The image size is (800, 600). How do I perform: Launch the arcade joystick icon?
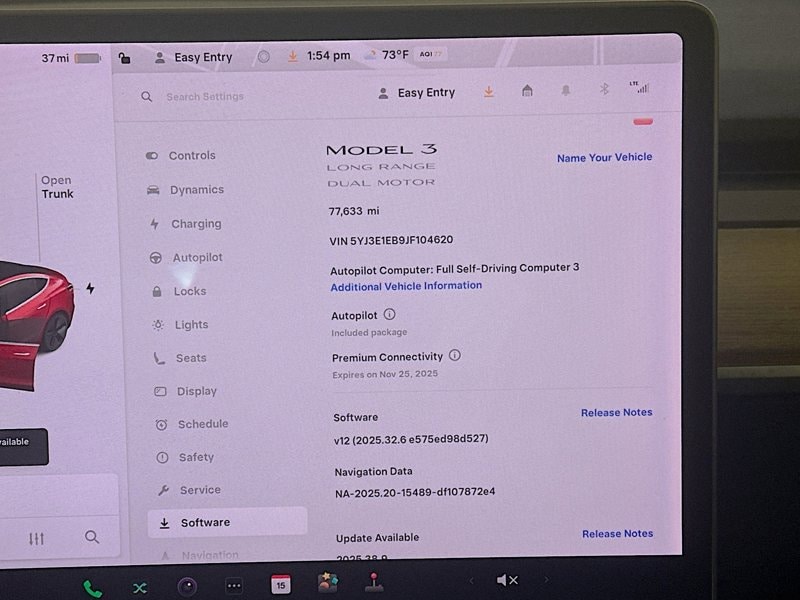point(374,582)
